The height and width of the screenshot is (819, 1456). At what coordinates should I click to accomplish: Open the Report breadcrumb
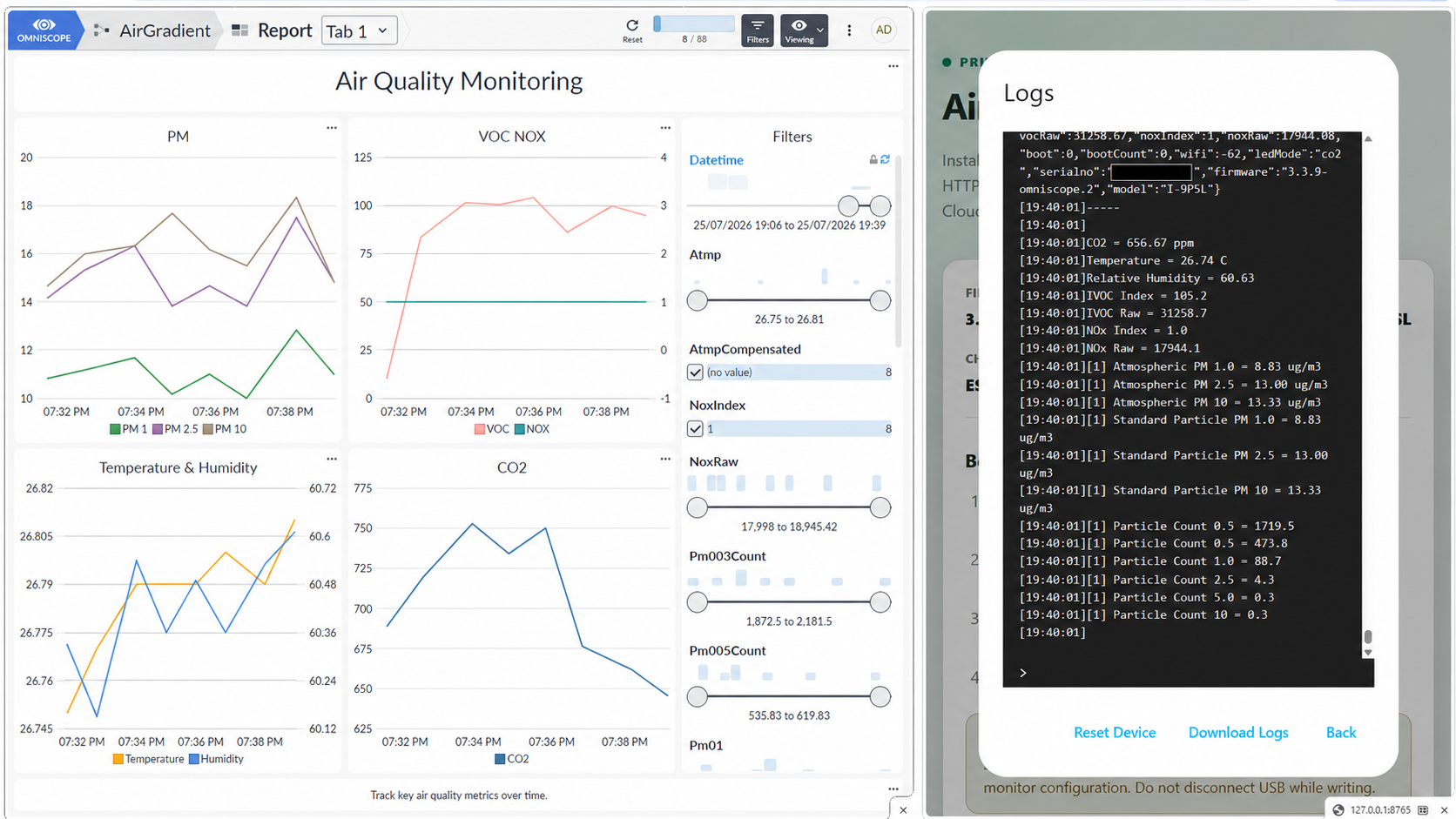272,30
